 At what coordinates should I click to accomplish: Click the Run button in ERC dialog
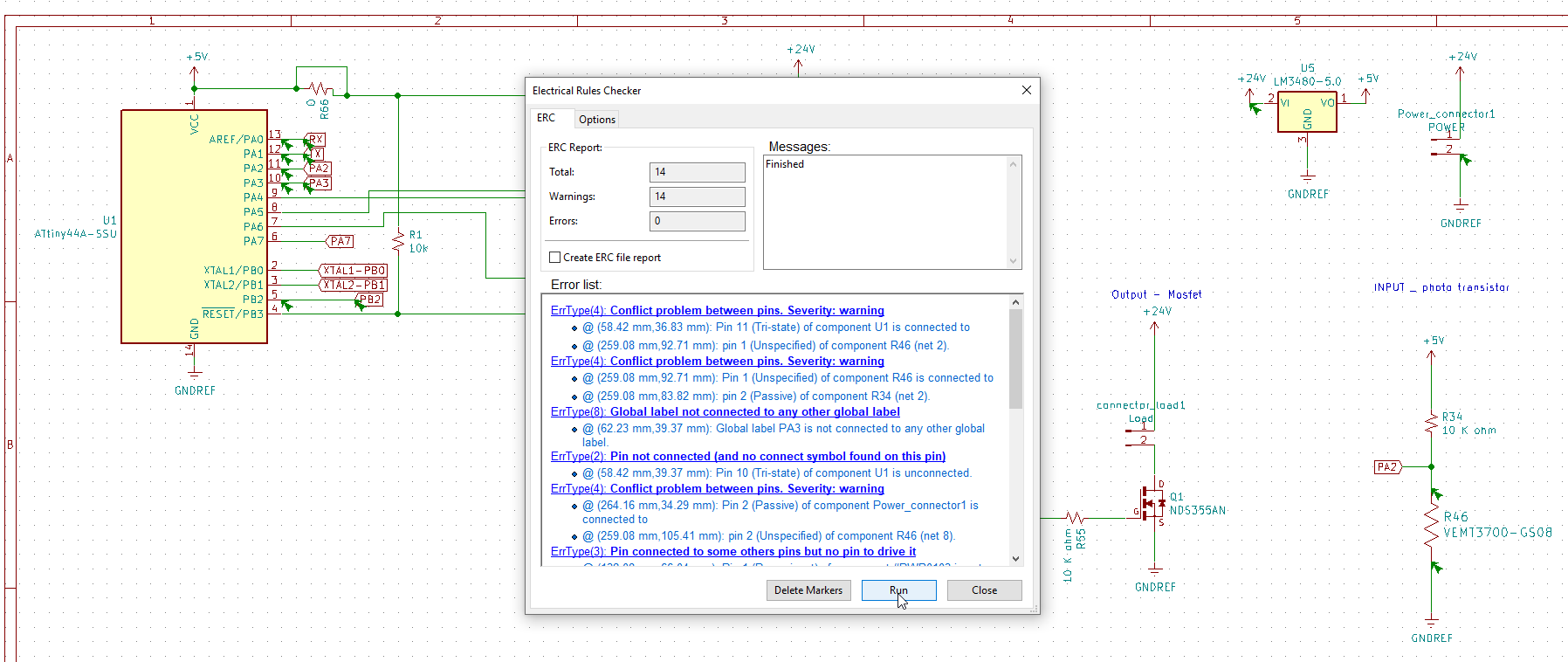point(899,590)
